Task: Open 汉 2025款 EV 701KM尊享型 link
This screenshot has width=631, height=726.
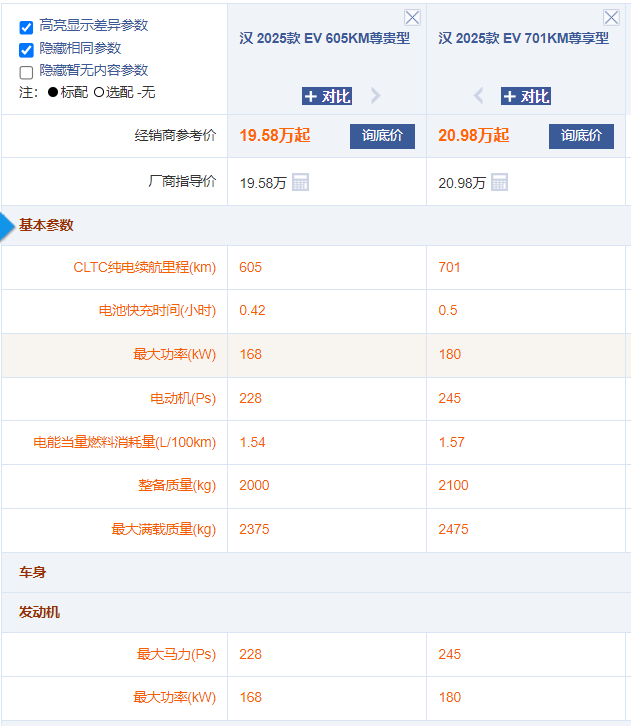Action: 523,39
